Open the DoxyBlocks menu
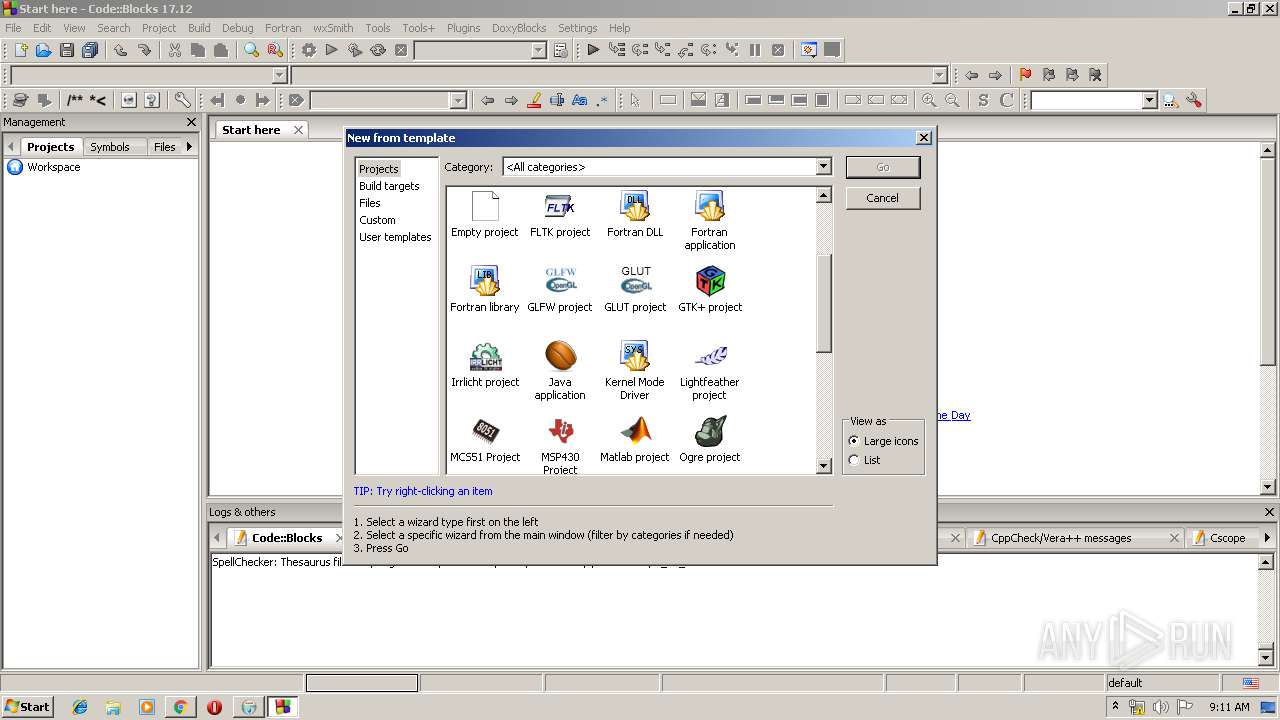The width and height of the screenshot is (1280, 720). [519, 28]
